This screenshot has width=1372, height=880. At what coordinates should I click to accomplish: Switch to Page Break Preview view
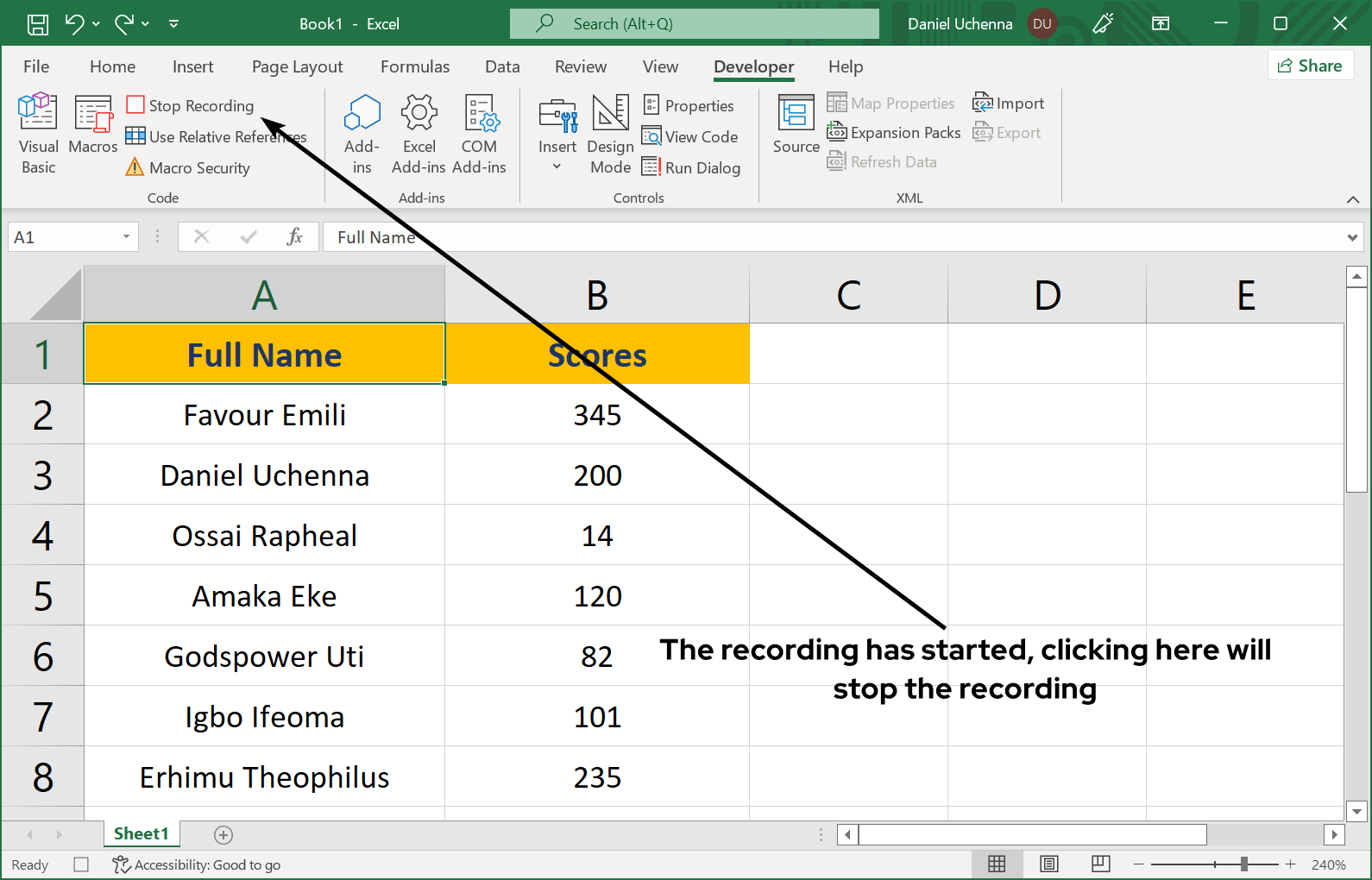1100,864
